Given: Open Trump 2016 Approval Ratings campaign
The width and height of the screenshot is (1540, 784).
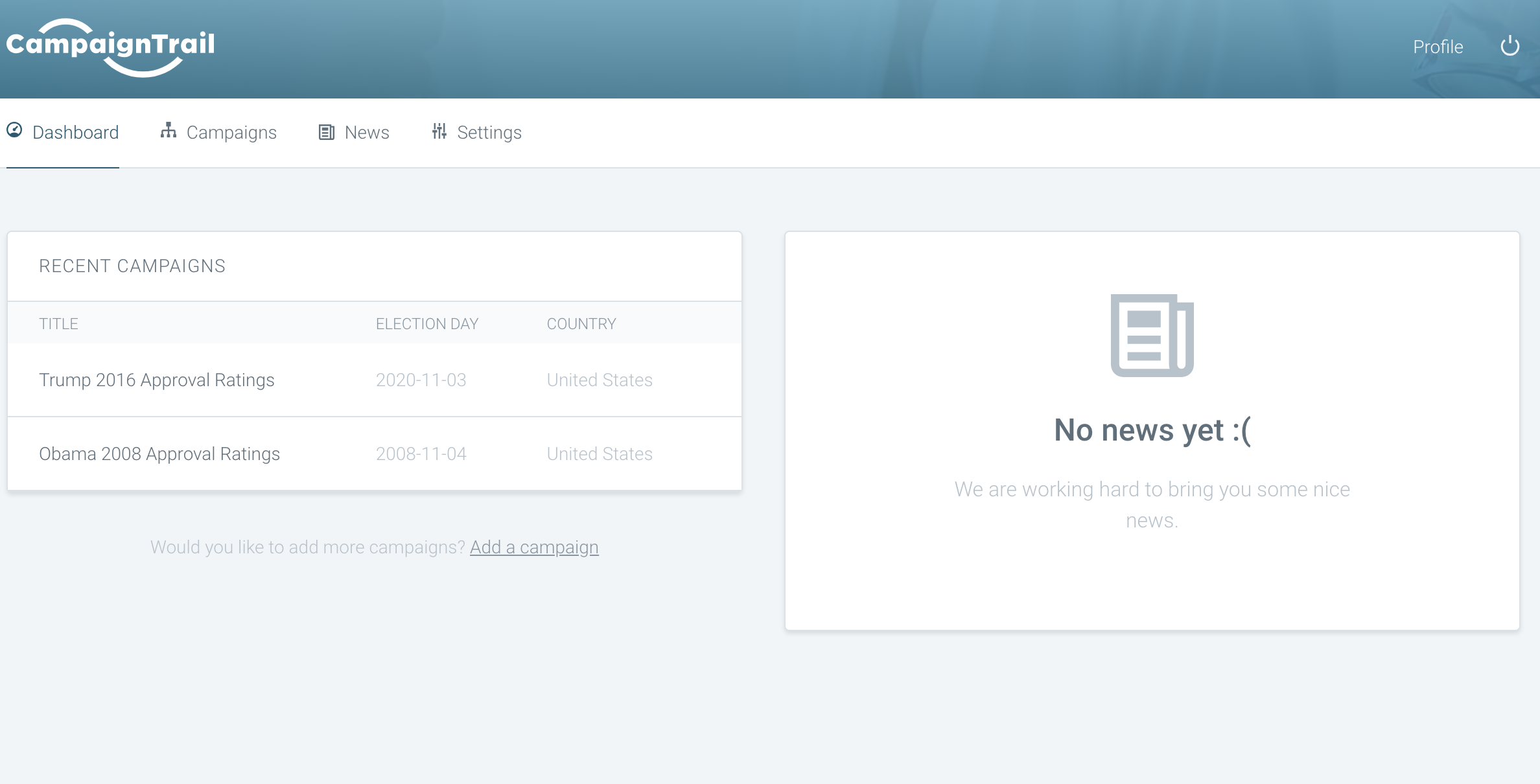Looking at the screenshot, I should tap(156, 380).
